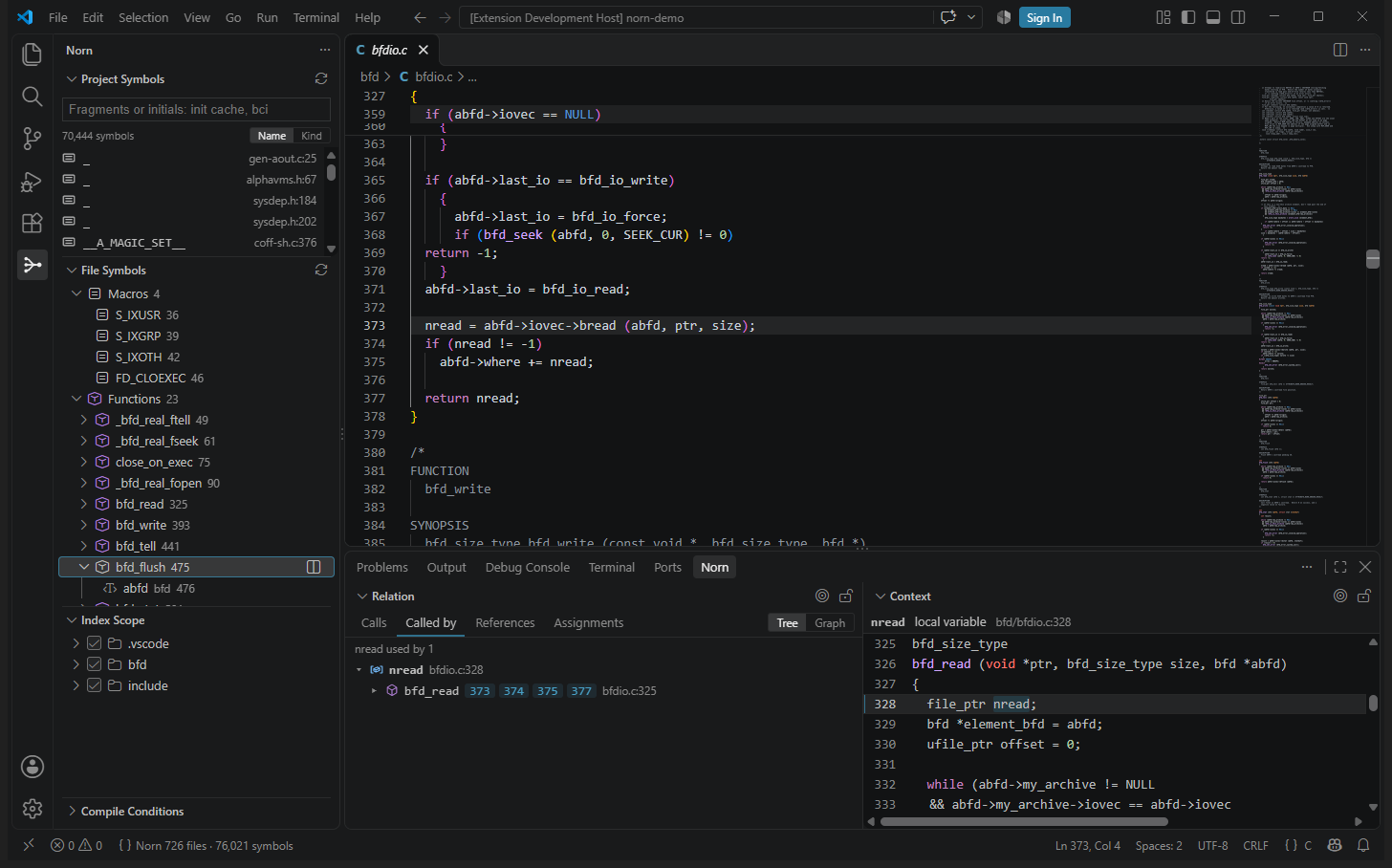The width and height of the screenshot is (1392, 868).
Task: Click the Copilot status bar icon
Action: (x=1335, y=845)
